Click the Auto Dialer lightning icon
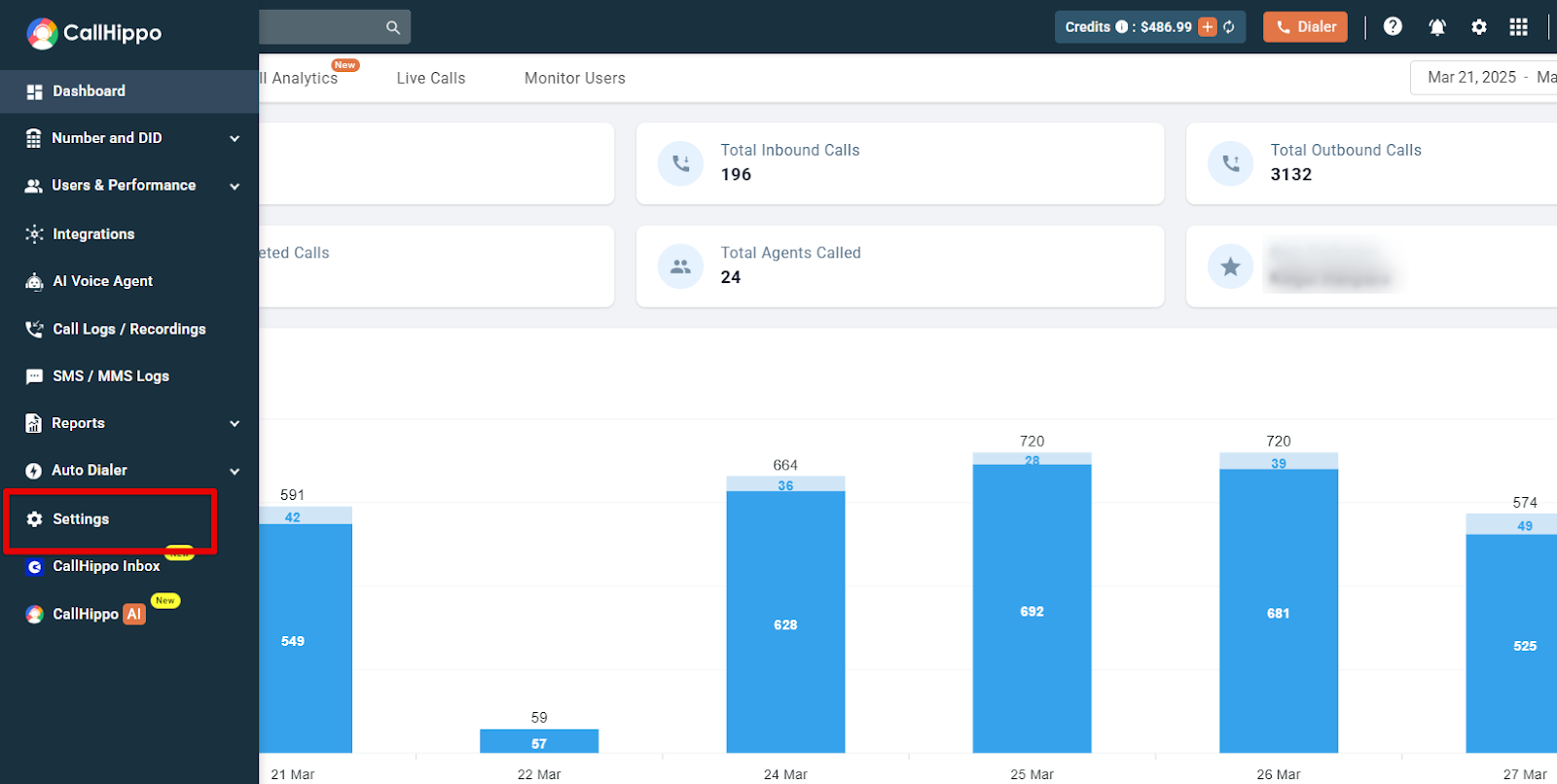1557x784 pixels. (34, 471)
